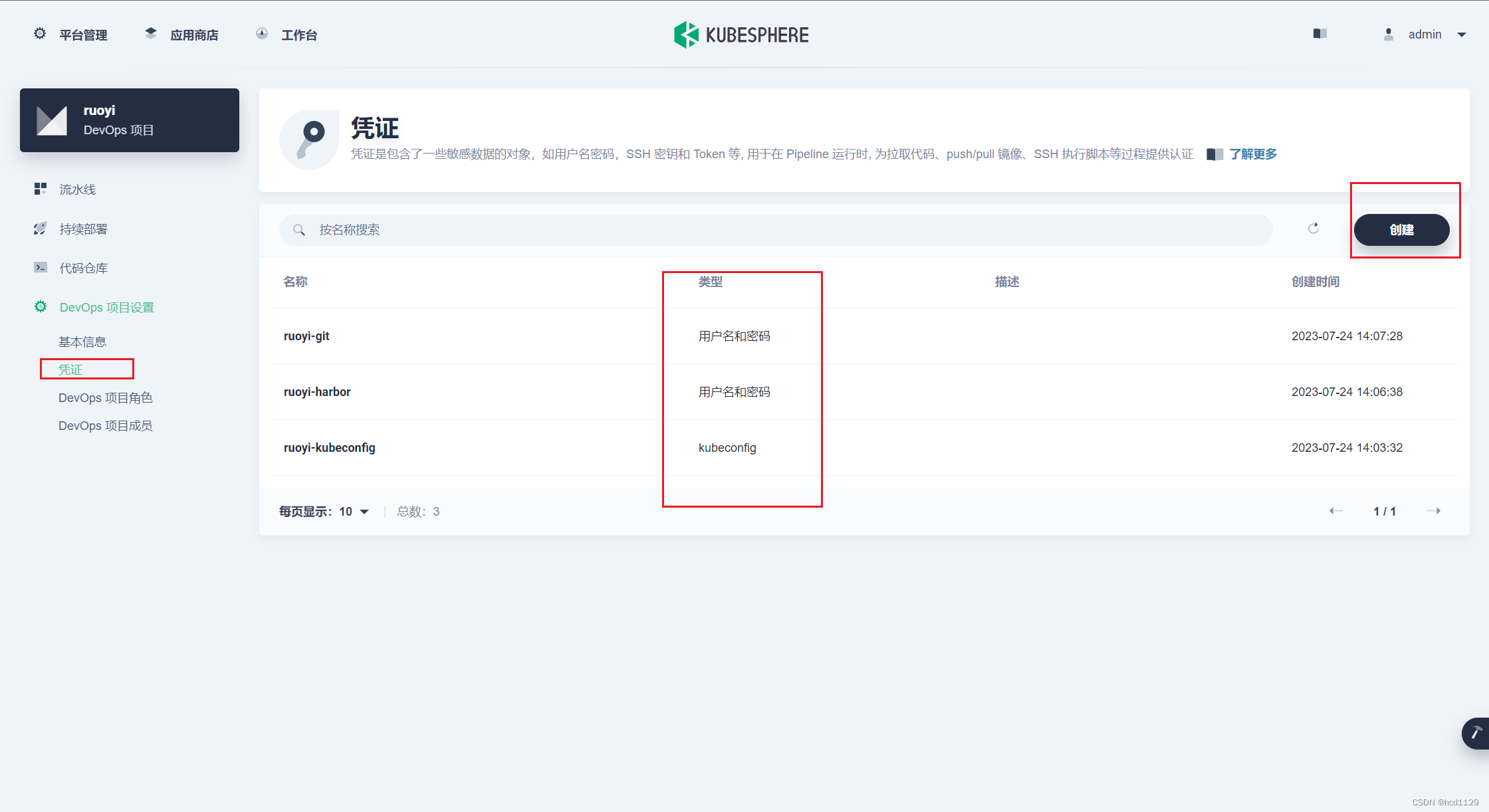Click the terminal icon for code repositories
This screenshot has width=1489, height=812.
[41, 267]
